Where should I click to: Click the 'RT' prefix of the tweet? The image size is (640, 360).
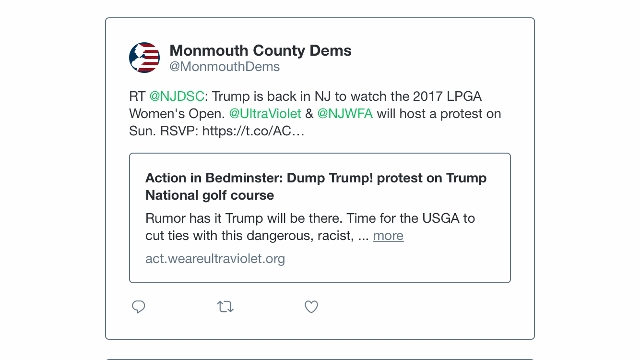coord(137,96)
